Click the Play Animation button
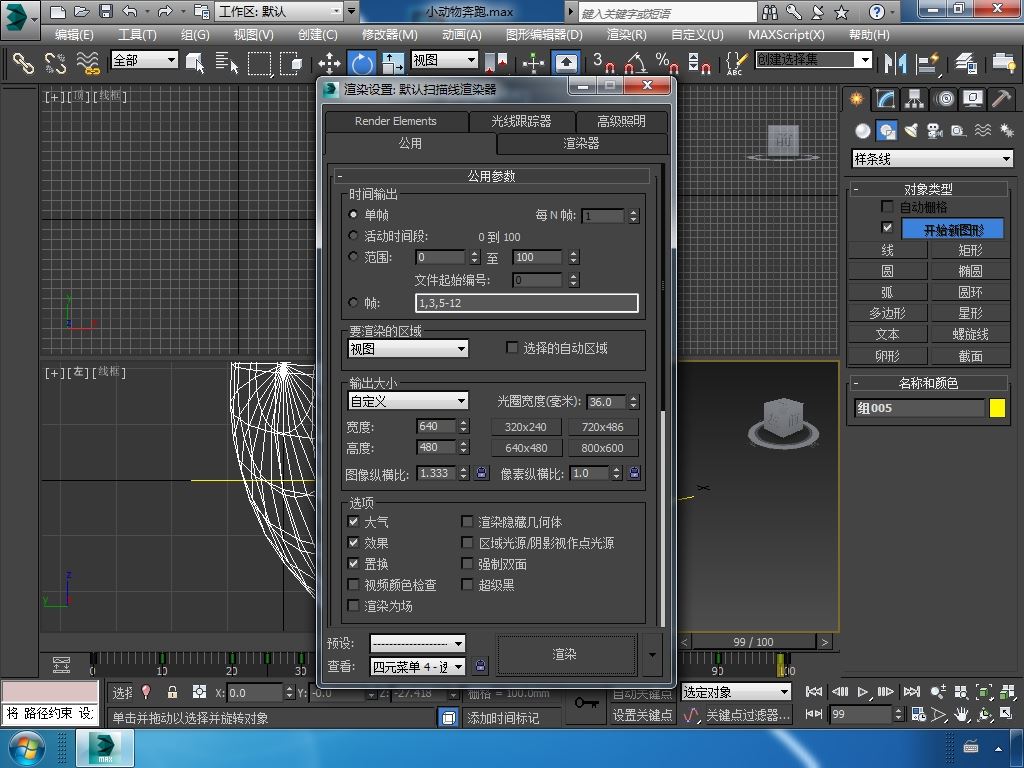Image resolution: width=1024 pixels, height=768 pixels. [x=863, y=692]
